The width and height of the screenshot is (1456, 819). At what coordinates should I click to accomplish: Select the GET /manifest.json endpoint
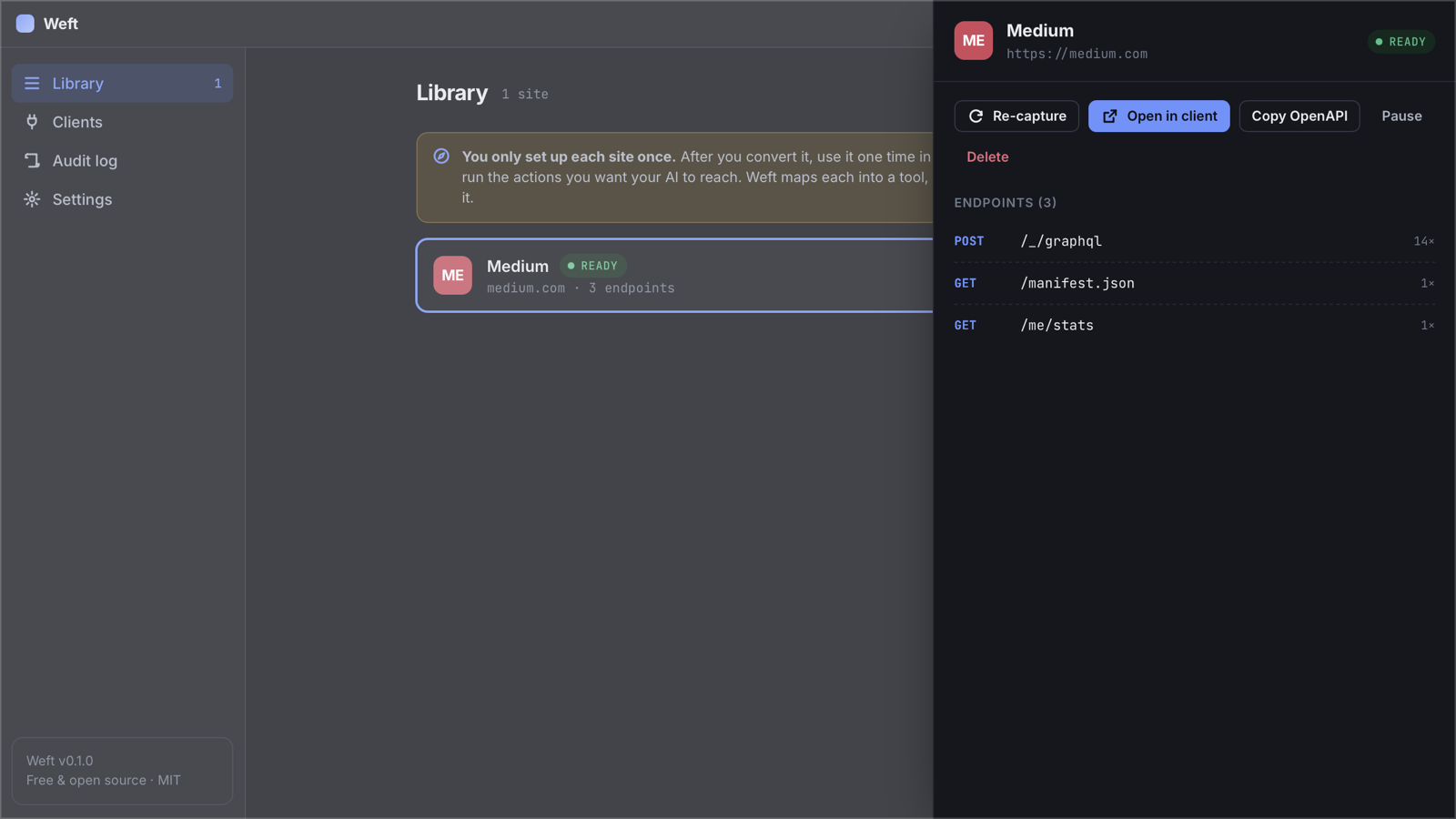click(1194, 283)
